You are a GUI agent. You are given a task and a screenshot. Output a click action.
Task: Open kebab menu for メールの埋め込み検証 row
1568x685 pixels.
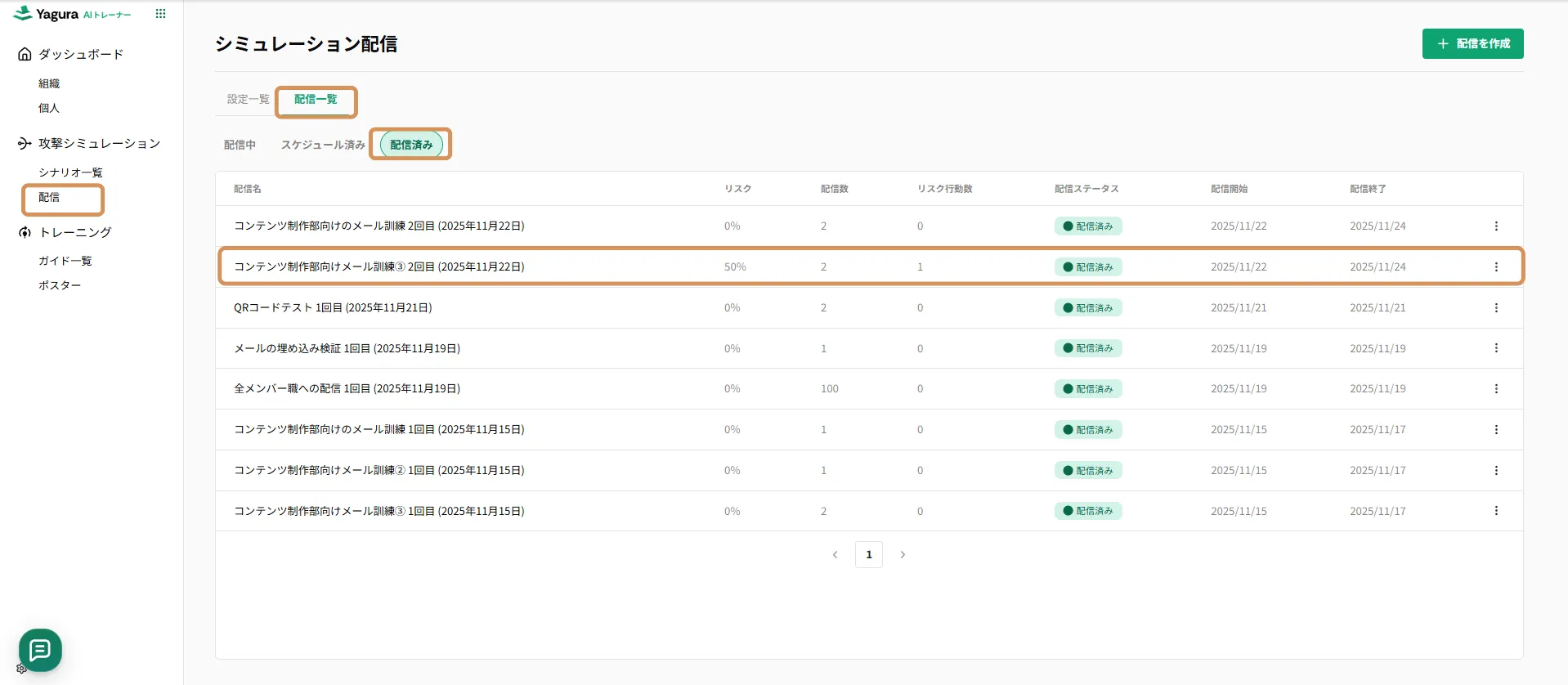(1496, 348)
